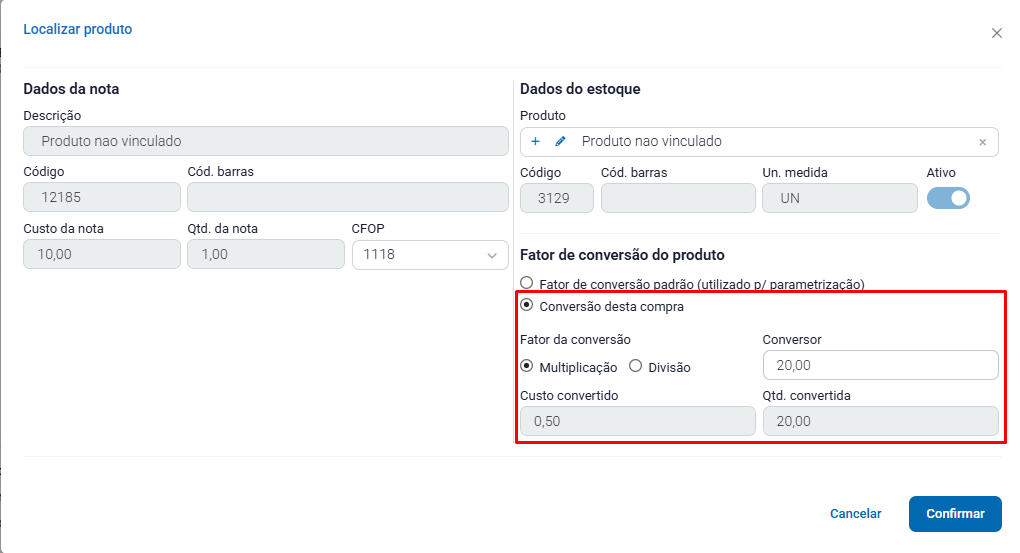Click the plus icon to add product
This screenshot has width=1020, height=553.
point(535,142)
